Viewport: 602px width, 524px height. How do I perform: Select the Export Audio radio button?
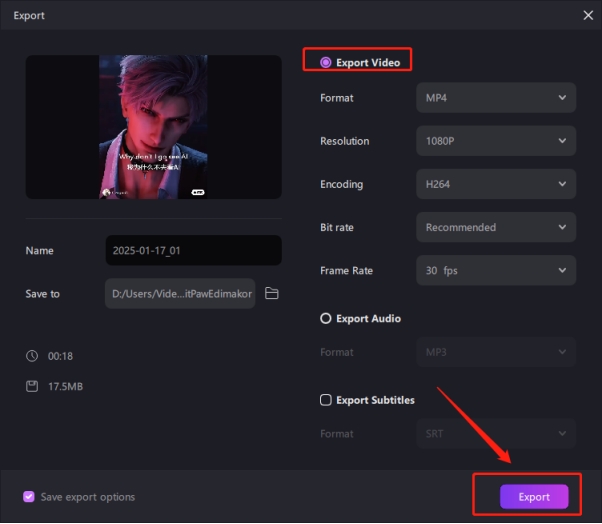(x=326, y=319)
